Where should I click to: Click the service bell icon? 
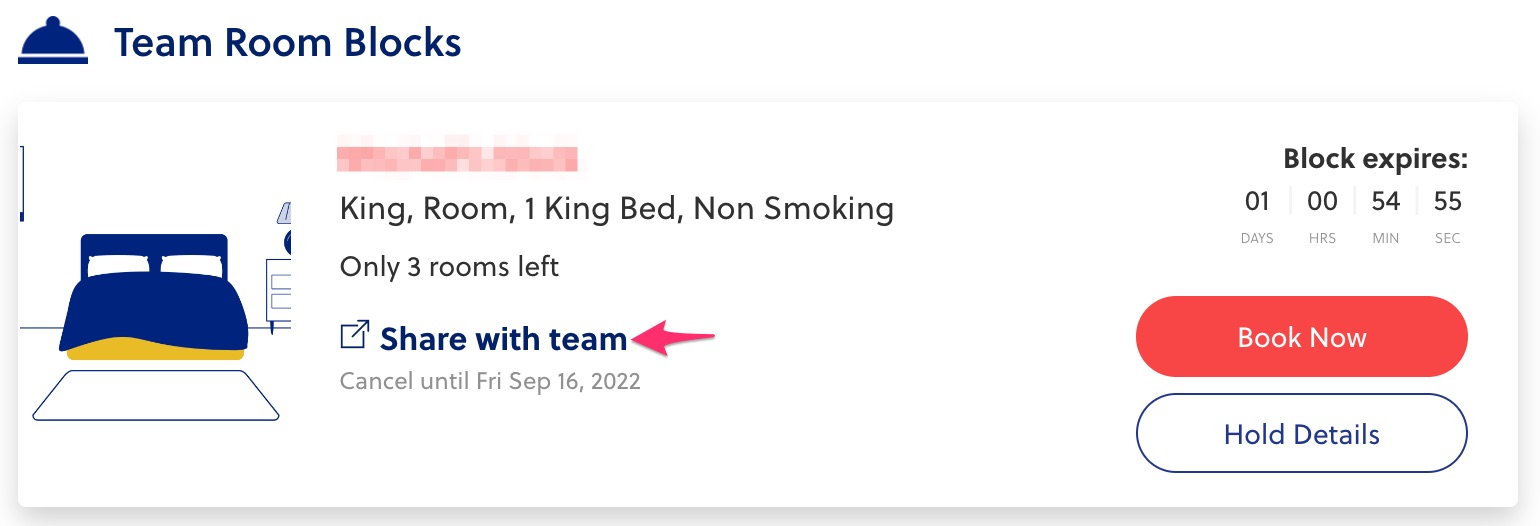click(53, 42)
